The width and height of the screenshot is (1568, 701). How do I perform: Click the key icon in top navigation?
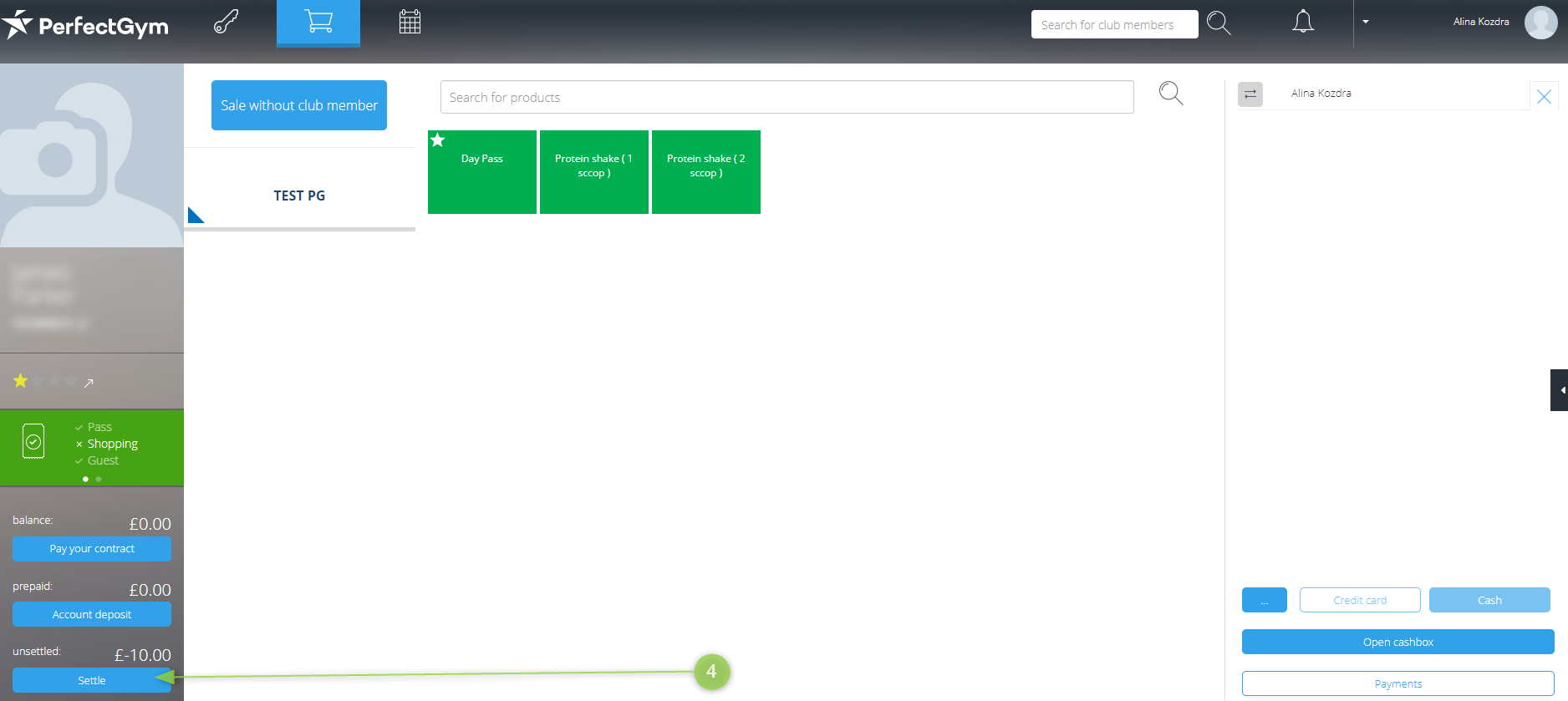(x=226, y=22)
